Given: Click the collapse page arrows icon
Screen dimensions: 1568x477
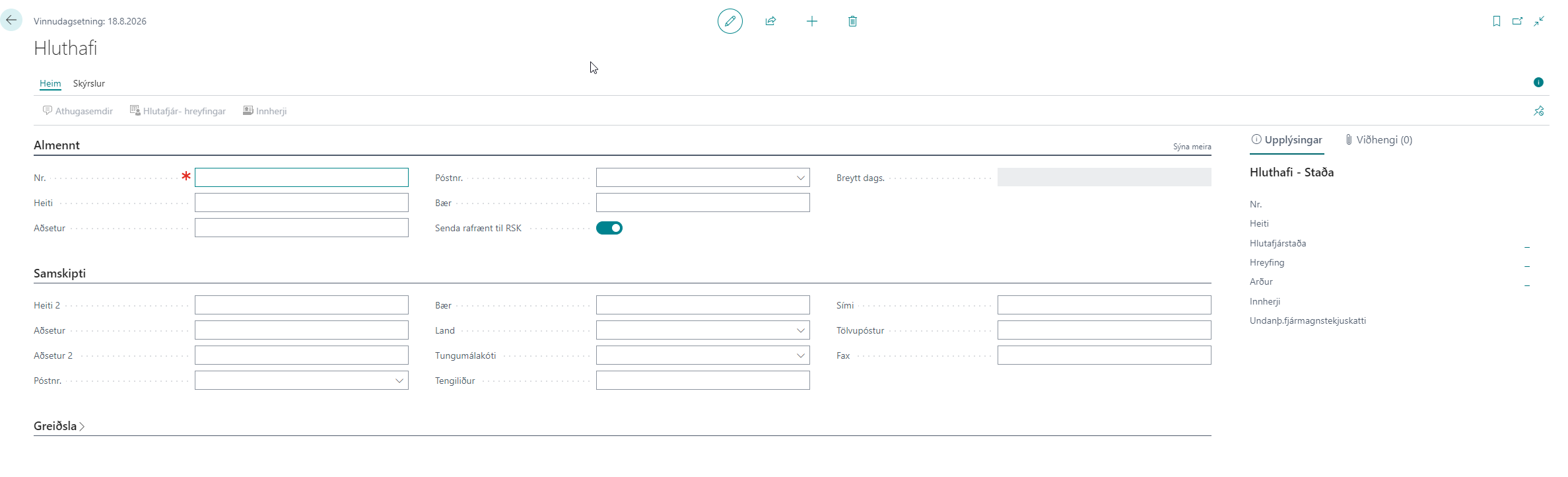Looking at the screenshot, I should (x=1539, y=21).
